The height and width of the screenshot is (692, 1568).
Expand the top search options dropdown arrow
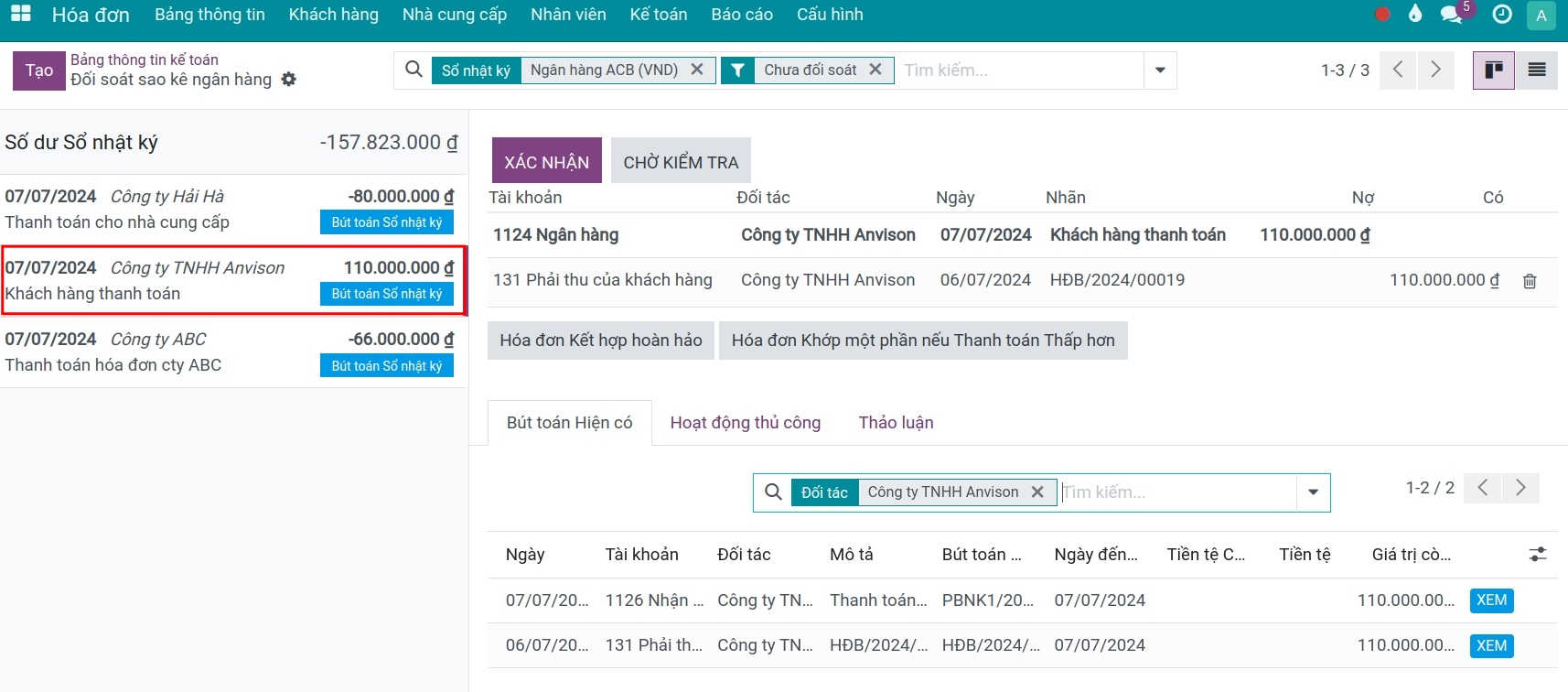coord(1160,70)
